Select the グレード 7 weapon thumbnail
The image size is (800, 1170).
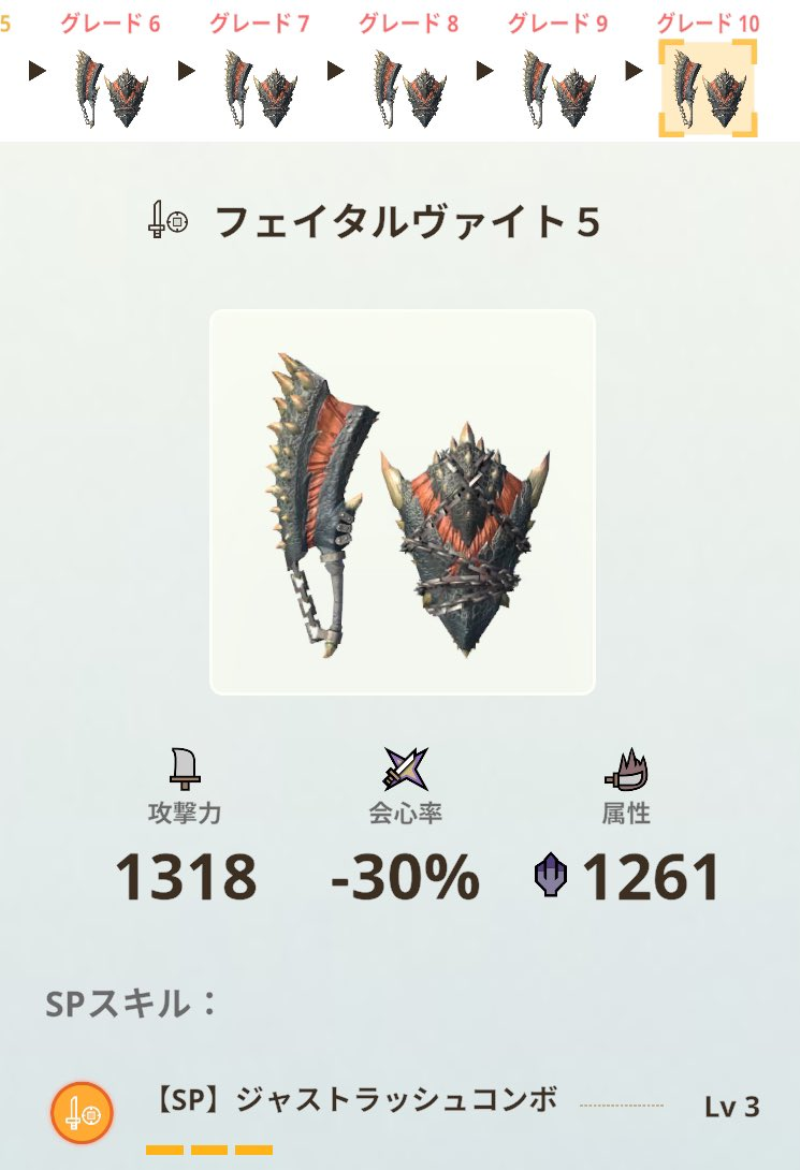(x=260, y=89)
